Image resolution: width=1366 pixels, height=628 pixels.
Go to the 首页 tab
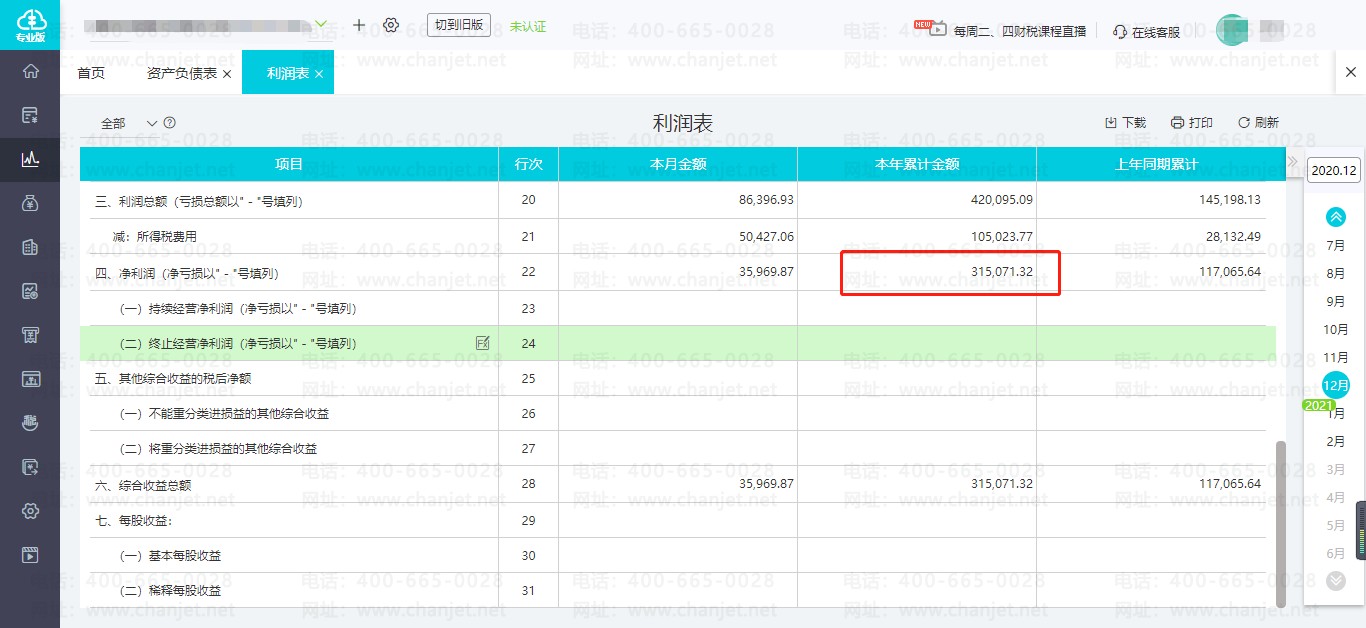(91, 73)
